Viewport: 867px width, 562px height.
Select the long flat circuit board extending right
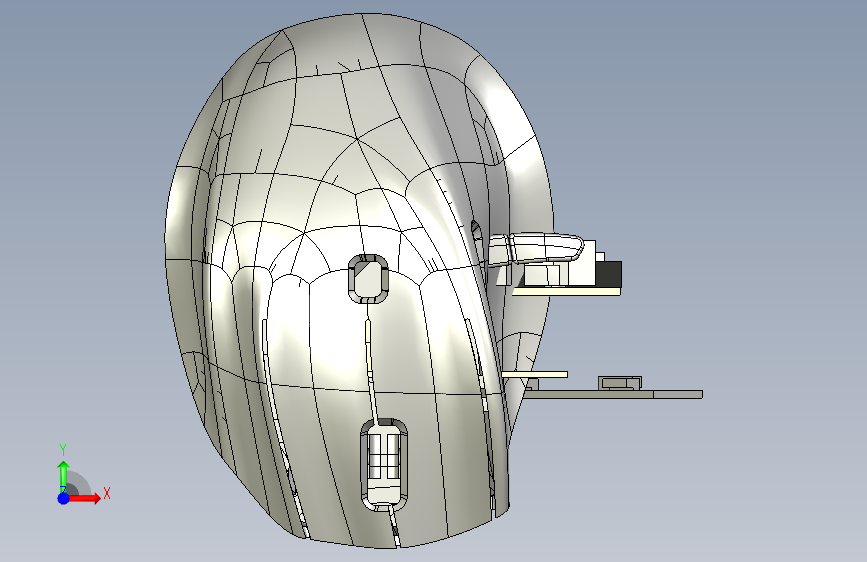coord(613,394)
